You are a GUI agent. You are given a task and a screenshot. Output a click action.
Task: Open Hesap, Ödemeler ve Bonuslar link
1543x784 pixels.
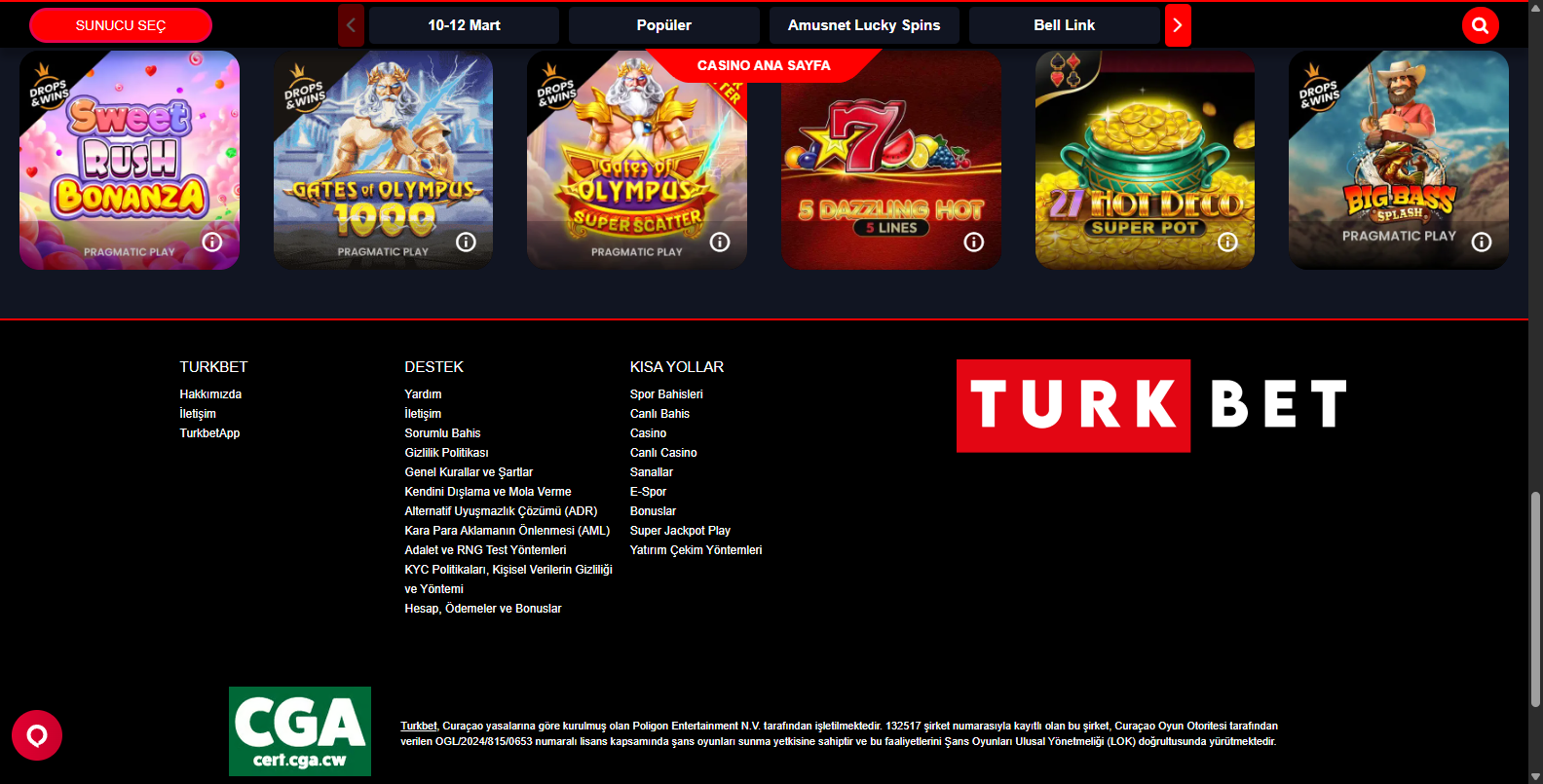[483, 609]
